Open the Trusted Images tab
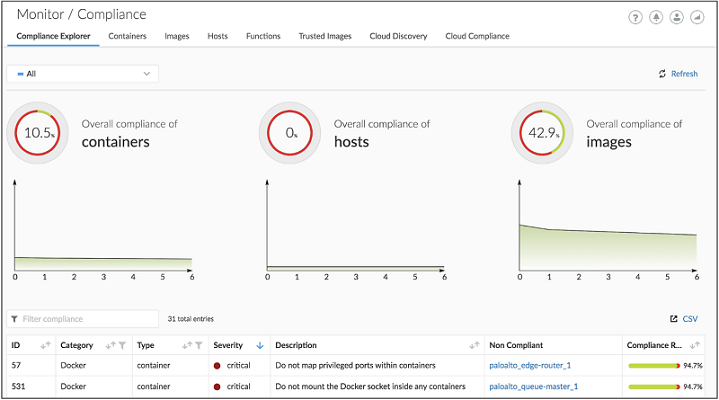The width and height of the screenshot is (719, 400). pos(325,36)
